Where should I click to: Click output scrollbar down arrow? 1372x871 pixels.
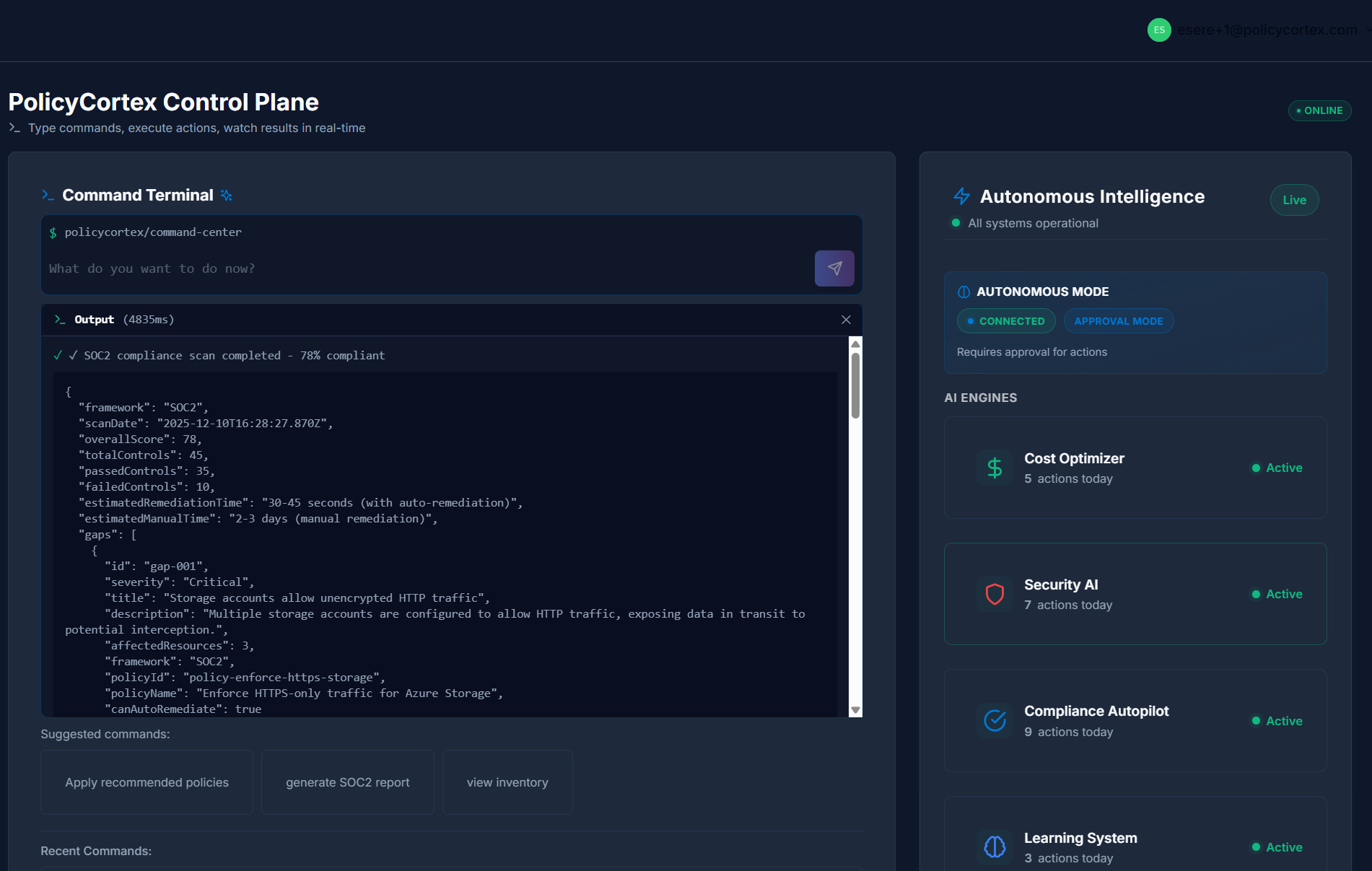[855, 710]
